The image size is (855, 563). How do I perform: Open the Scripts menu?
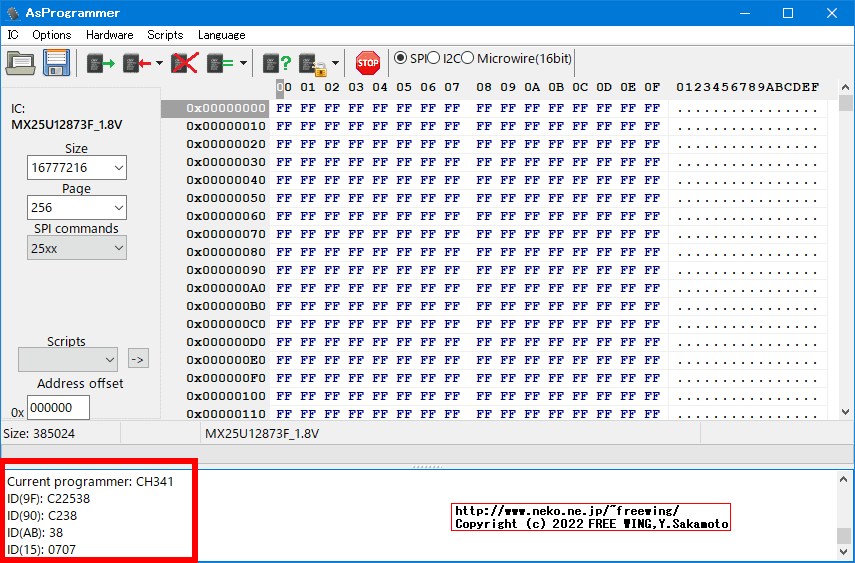click(165, 35)
